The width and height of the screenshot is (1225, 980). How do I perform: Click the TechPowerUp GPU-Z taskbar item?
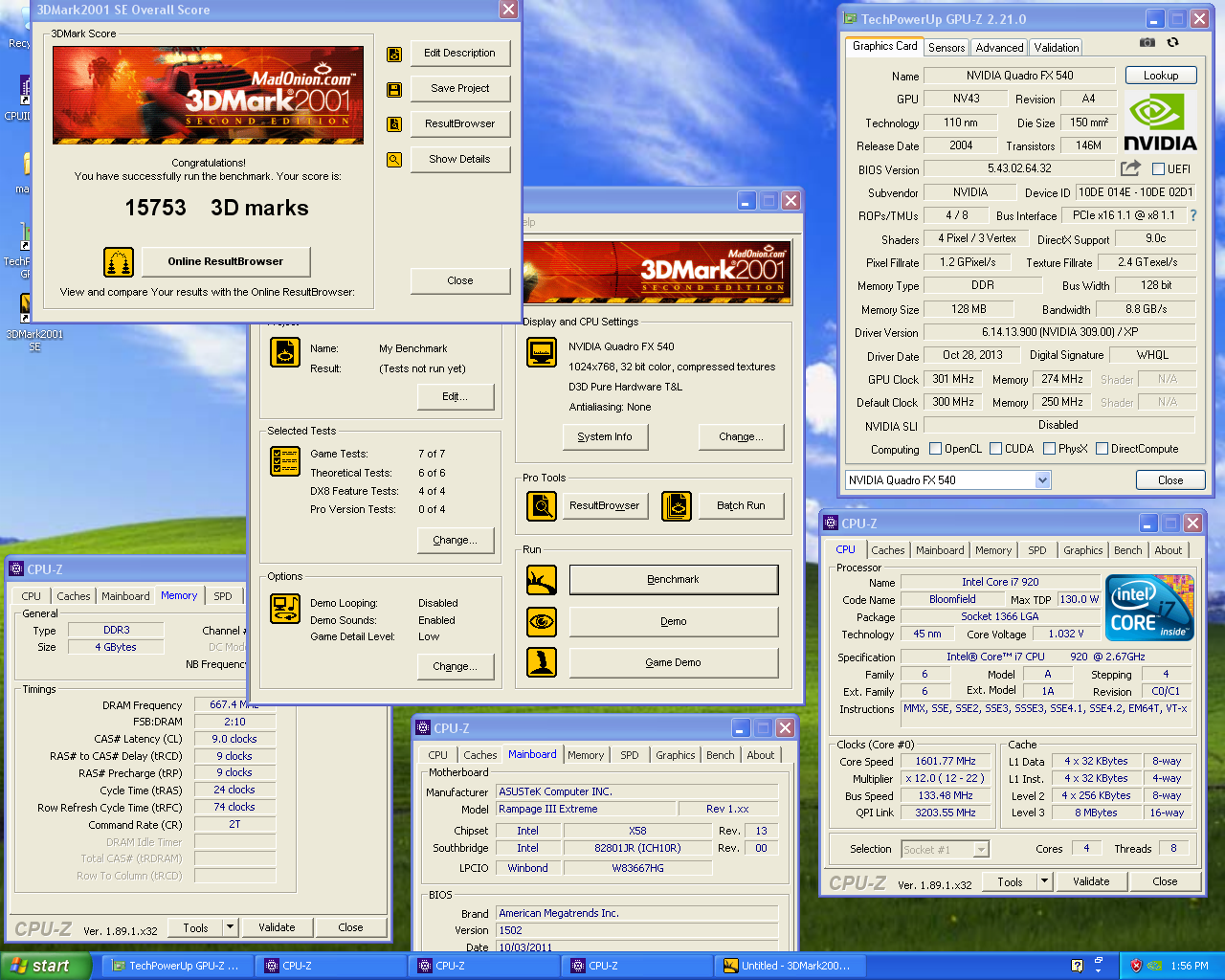pyautogui.click(x=178, y=966)
